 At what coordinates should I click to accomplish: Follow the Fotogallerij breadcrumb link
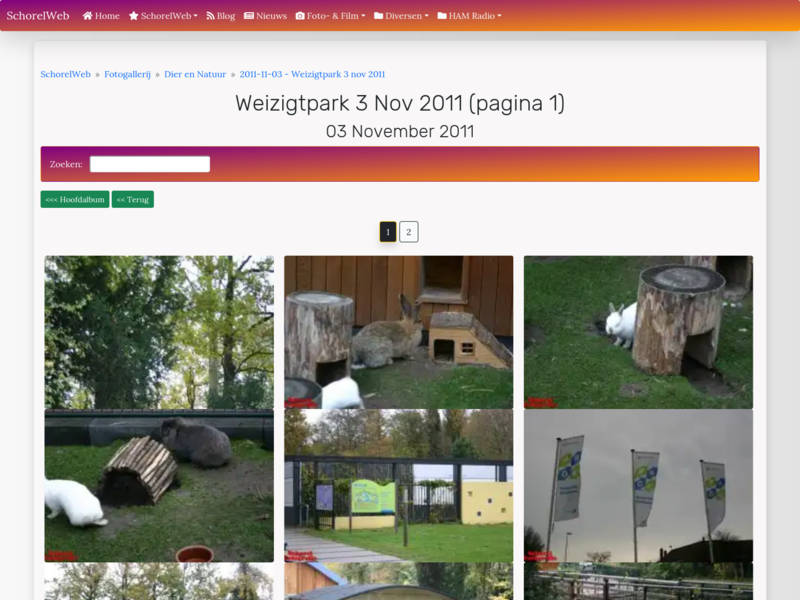pos(128,74)
